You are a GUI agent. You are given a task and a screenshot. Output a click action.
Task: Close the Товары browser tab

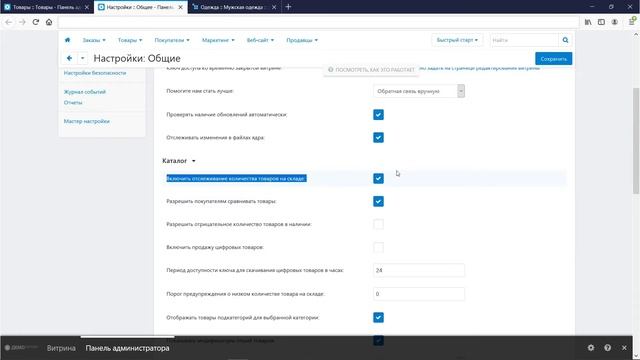87,7
